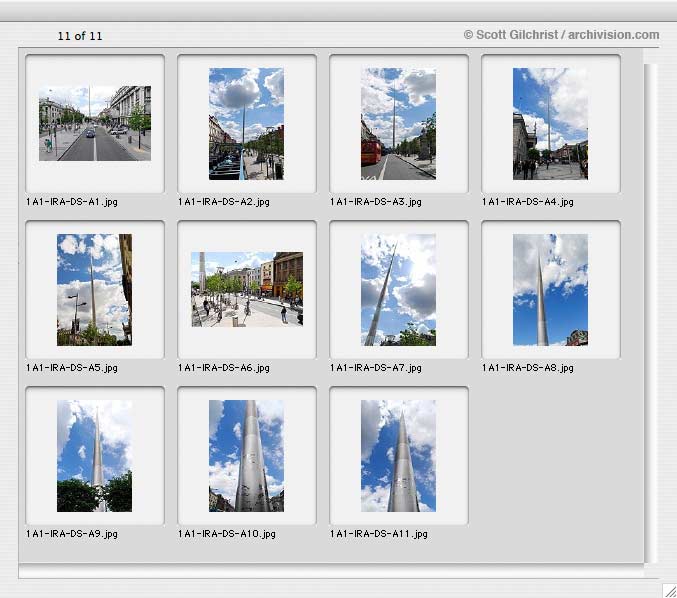677x598 pixels.
Task: Pick the 1A1-IRA-DS-A8.jpg thumbnail
Action: pyautogui.click(x=550, y=290)
